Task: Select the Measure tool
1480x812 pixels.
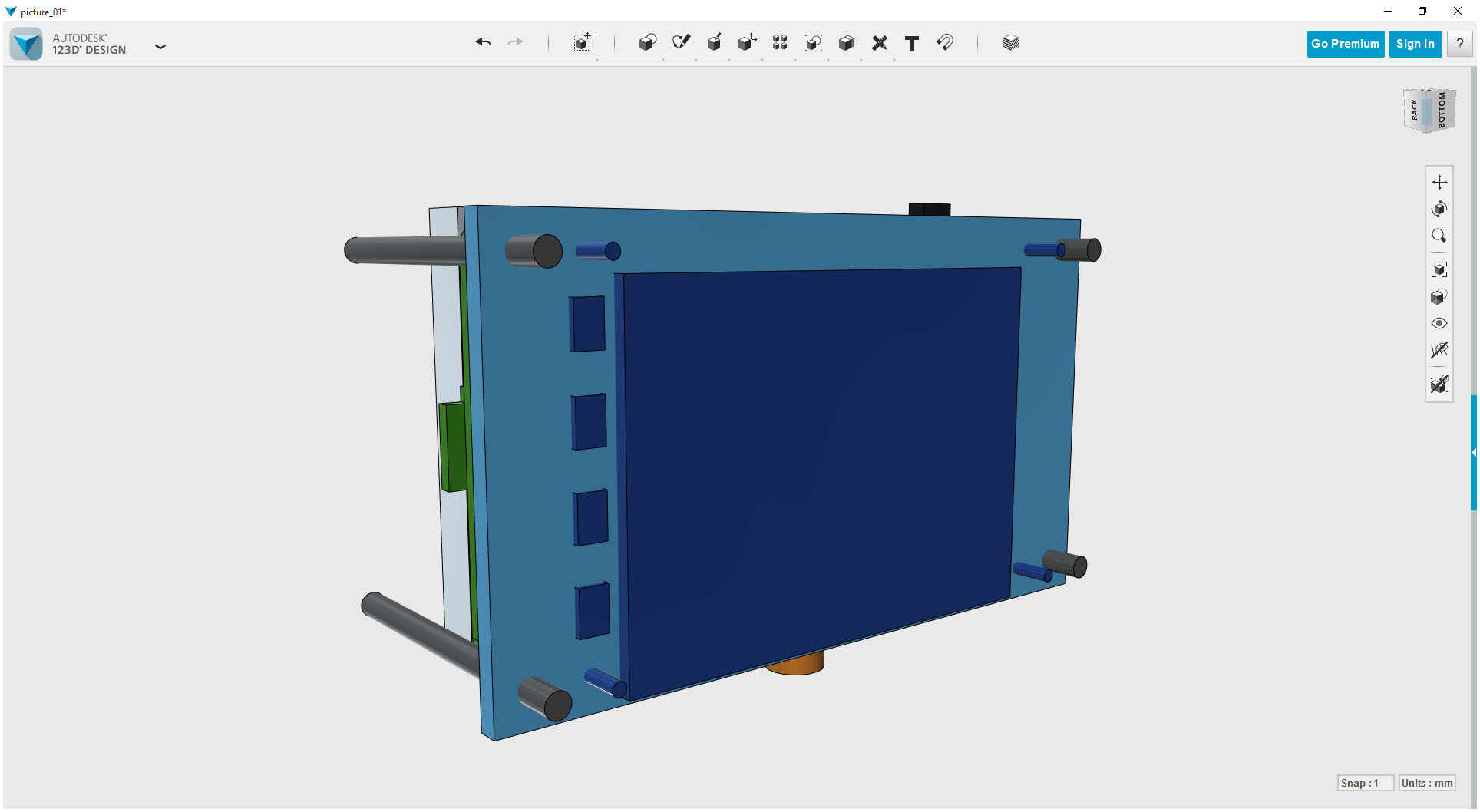Action: [879, 43]
